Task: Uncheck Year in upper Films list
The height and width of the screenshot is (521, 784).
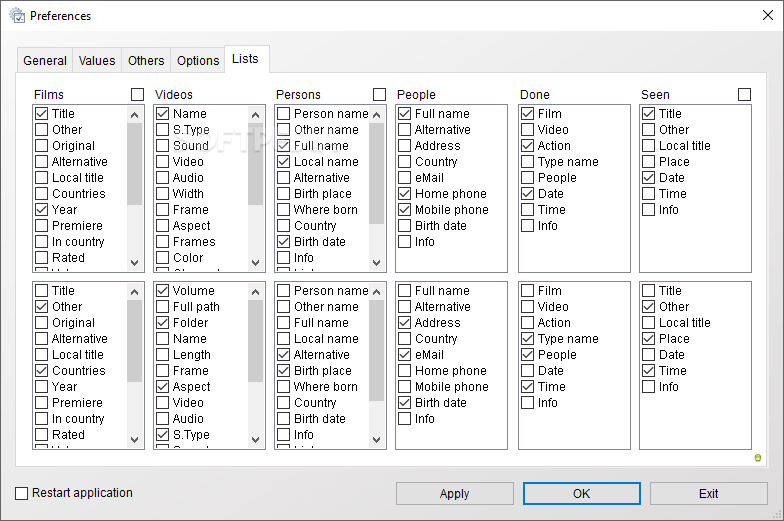Action: pos(42,210)
